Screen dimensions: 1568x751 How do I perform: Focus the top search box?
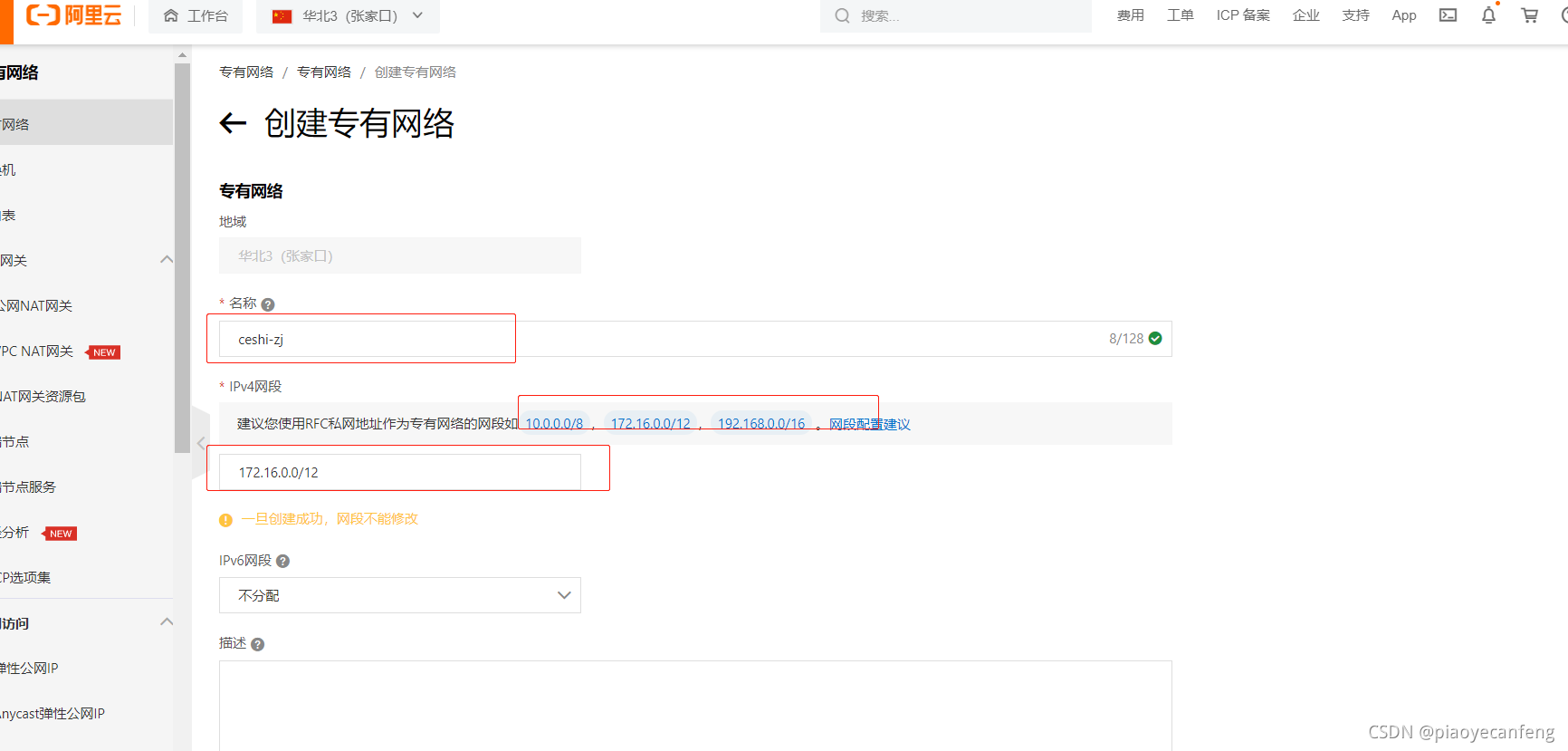(x=955, y=15)
